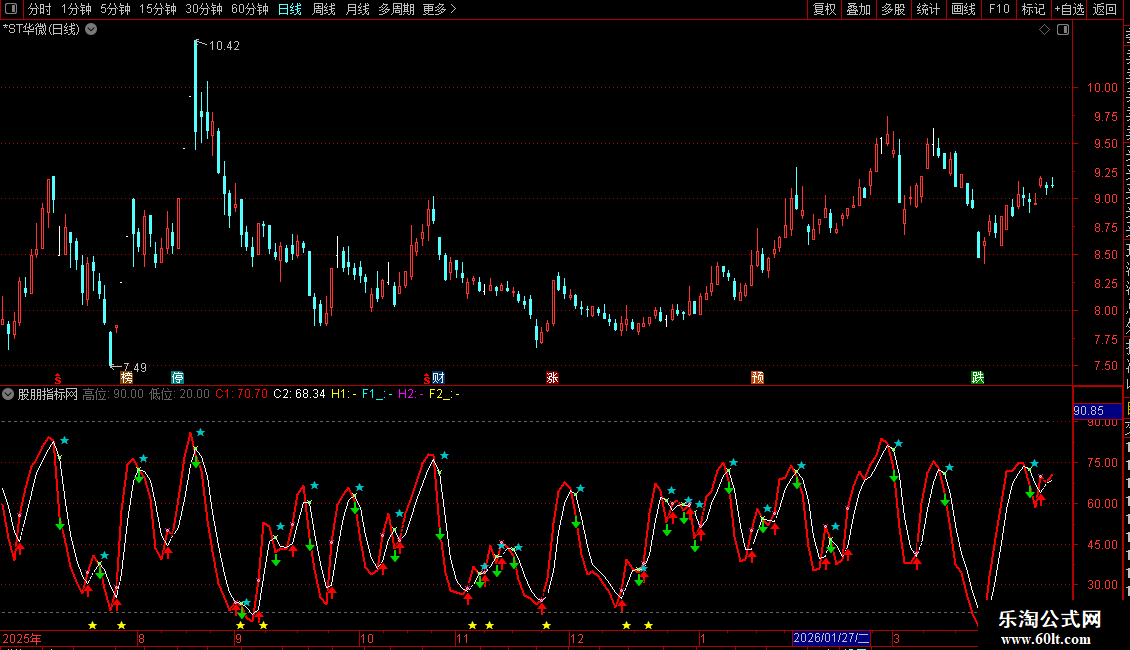Click the first red S marker under chart
Screen dimensions: 1130x650
[58, 379]
